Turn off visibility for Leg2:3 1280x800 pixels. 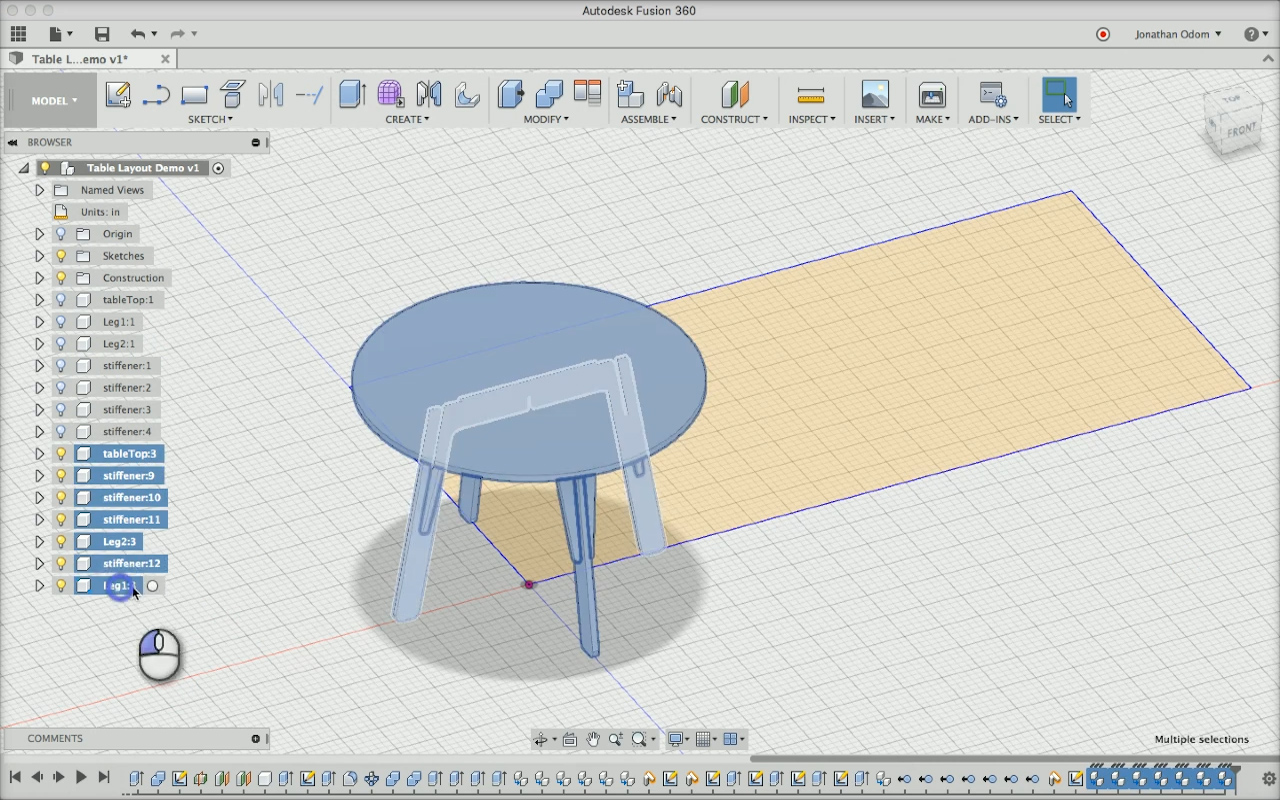pyautogui.click(x=61, y=541)
